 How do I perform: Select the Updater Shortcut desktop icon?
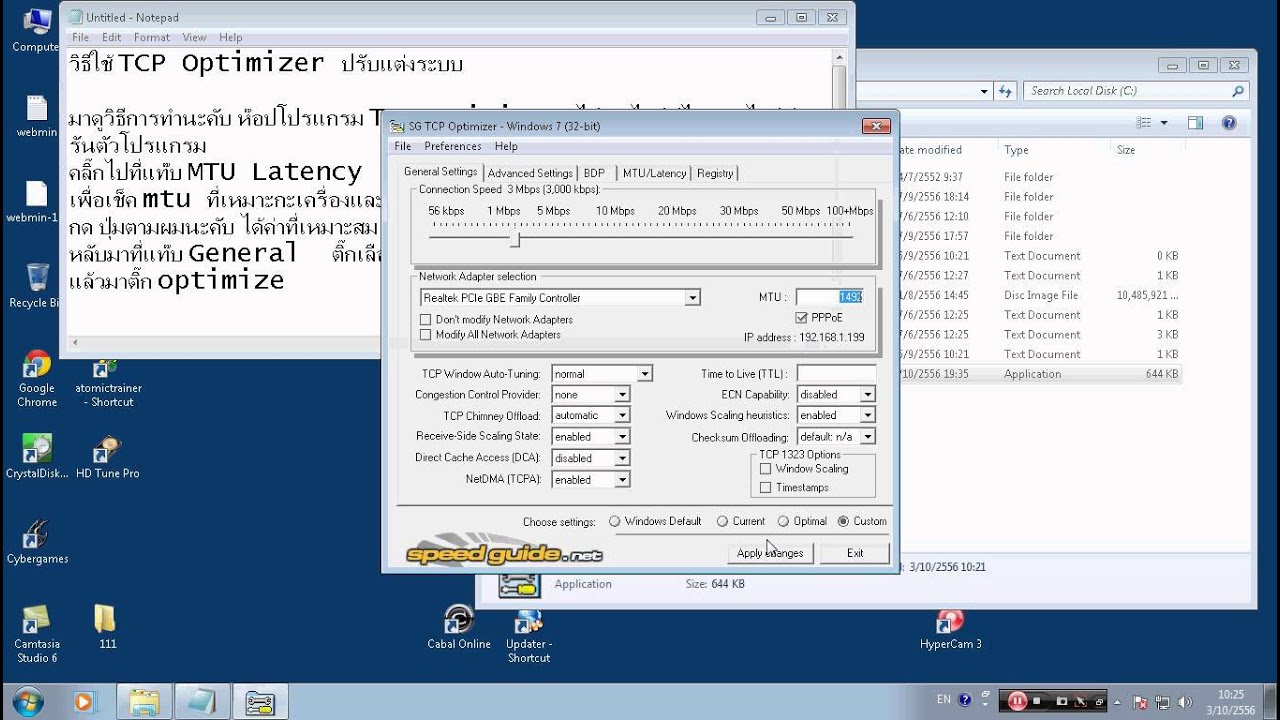pos(528,634)
